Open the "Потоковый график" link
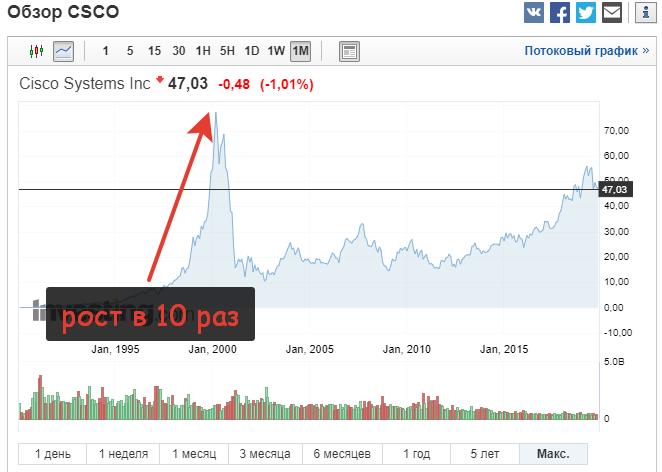 586,50
